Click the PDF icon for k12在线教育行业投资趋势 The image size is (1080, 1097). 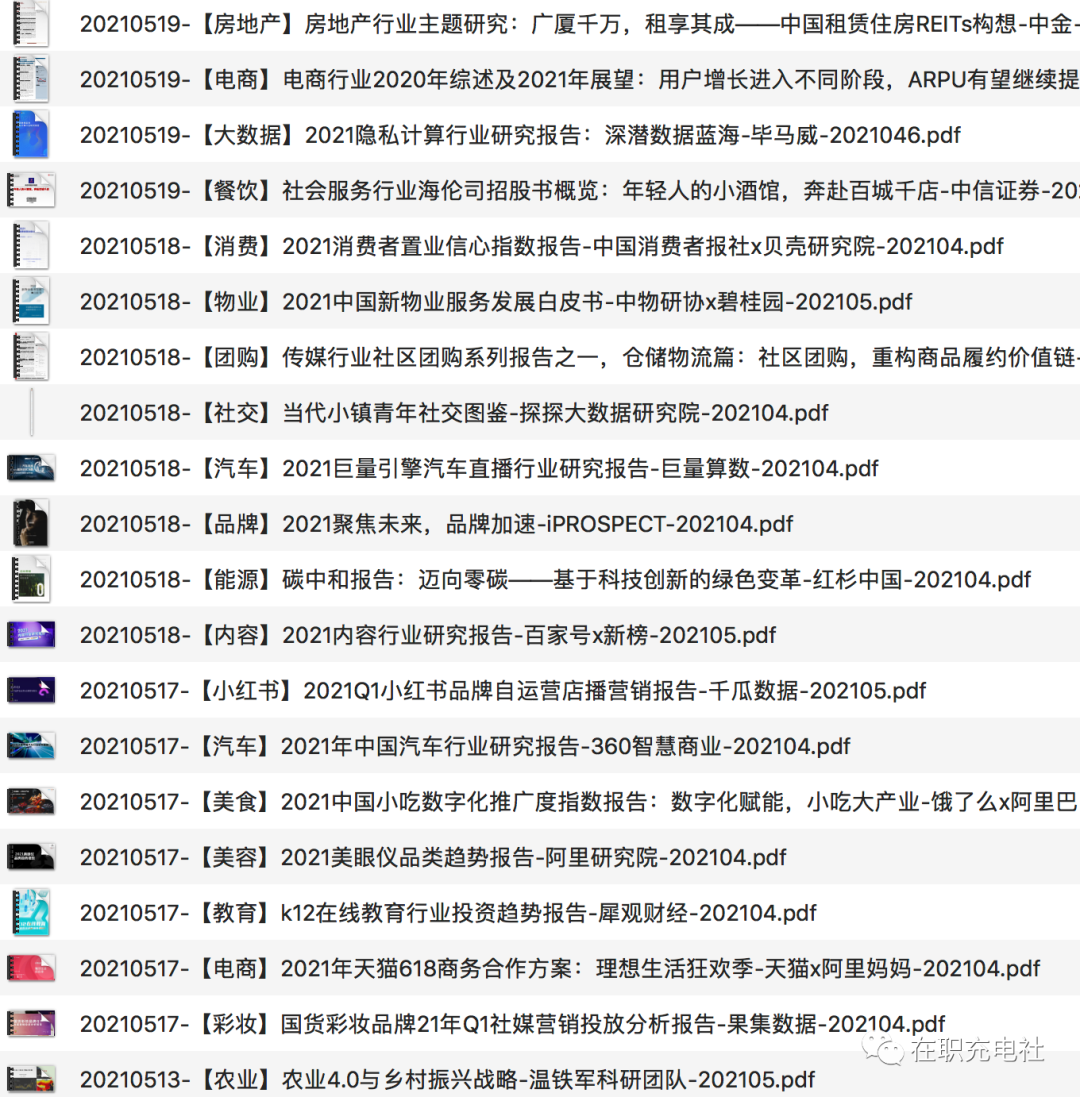pos(31,912)
